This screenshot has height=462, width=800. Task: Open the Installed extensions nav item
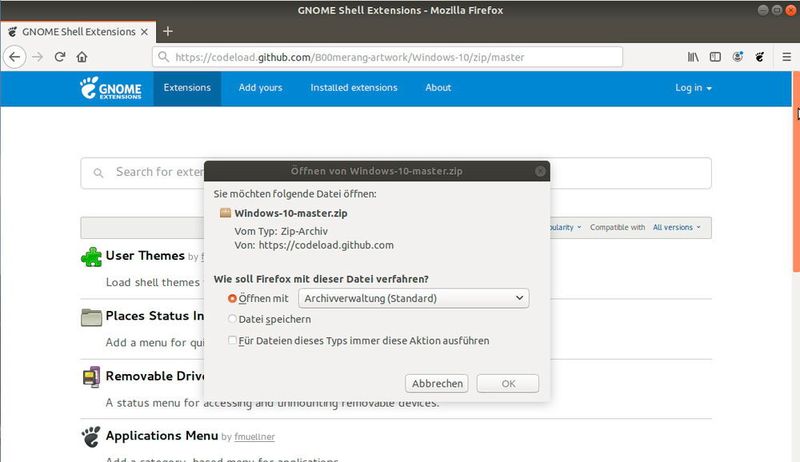[354, 88]
